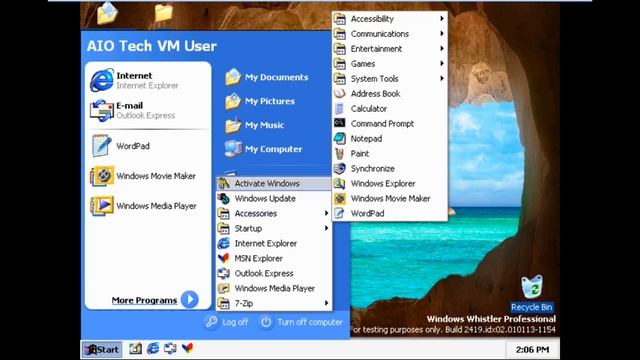Screen dimensions: 640x360
Task: Select MSN Explorer text in programs menu
Action: [x=259, y=258]
